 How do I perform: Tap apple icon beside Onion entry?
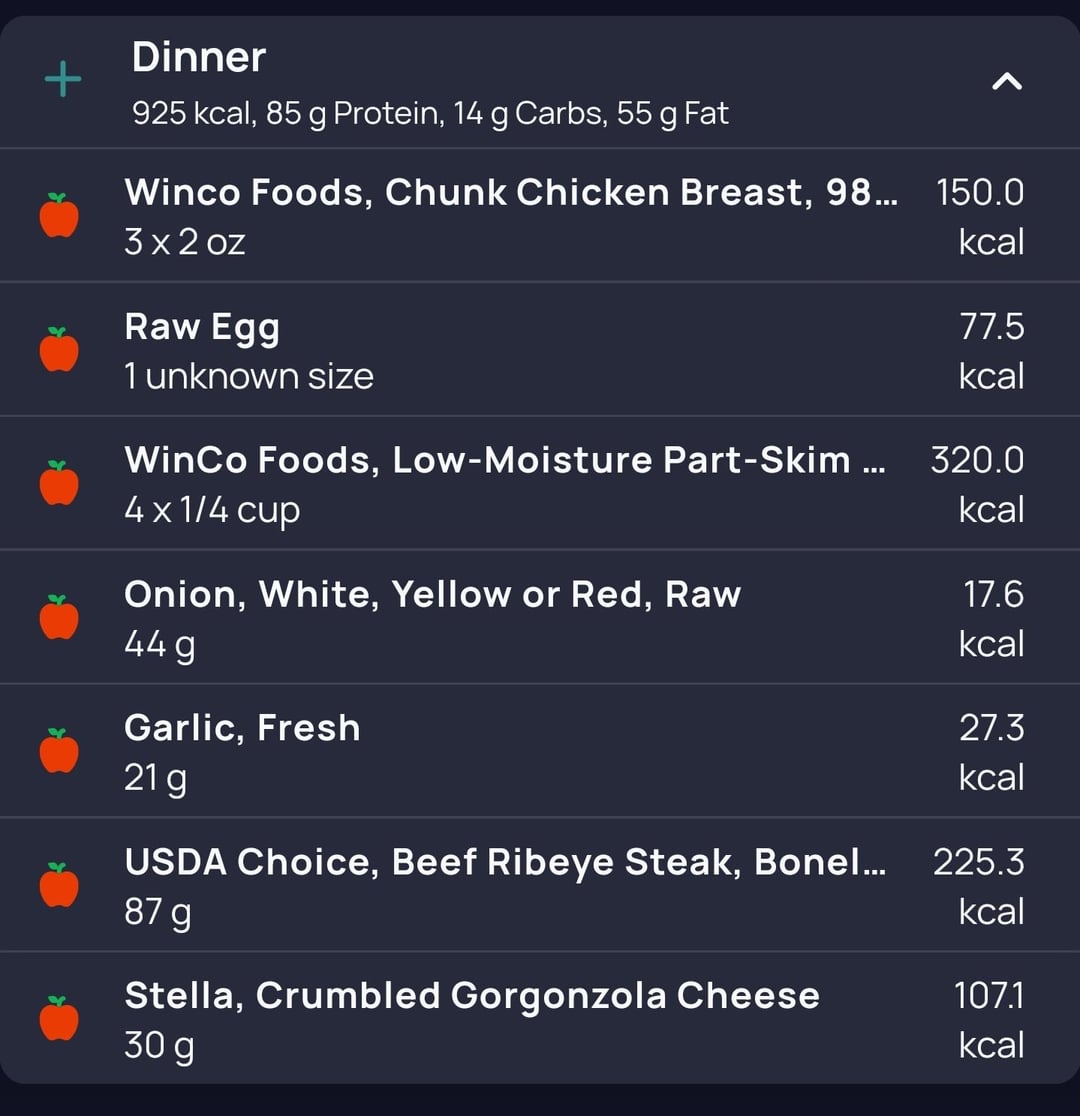tap(59, 618)
